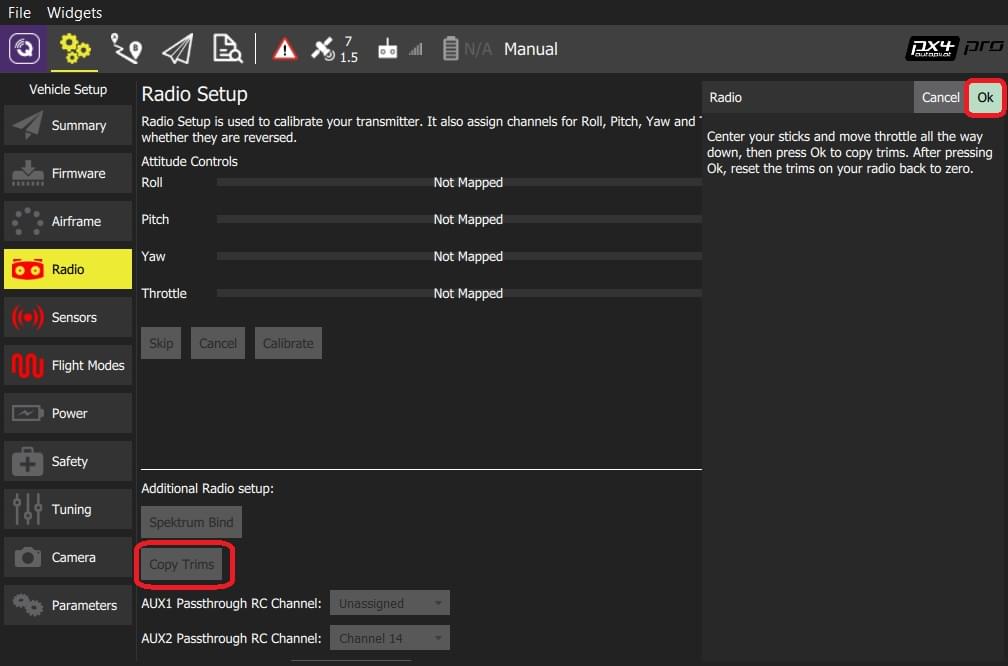Viewport: 1008px width, 666px height.
Task: Open Analyze view document magnifier icon
Action: tap(227, 49)
